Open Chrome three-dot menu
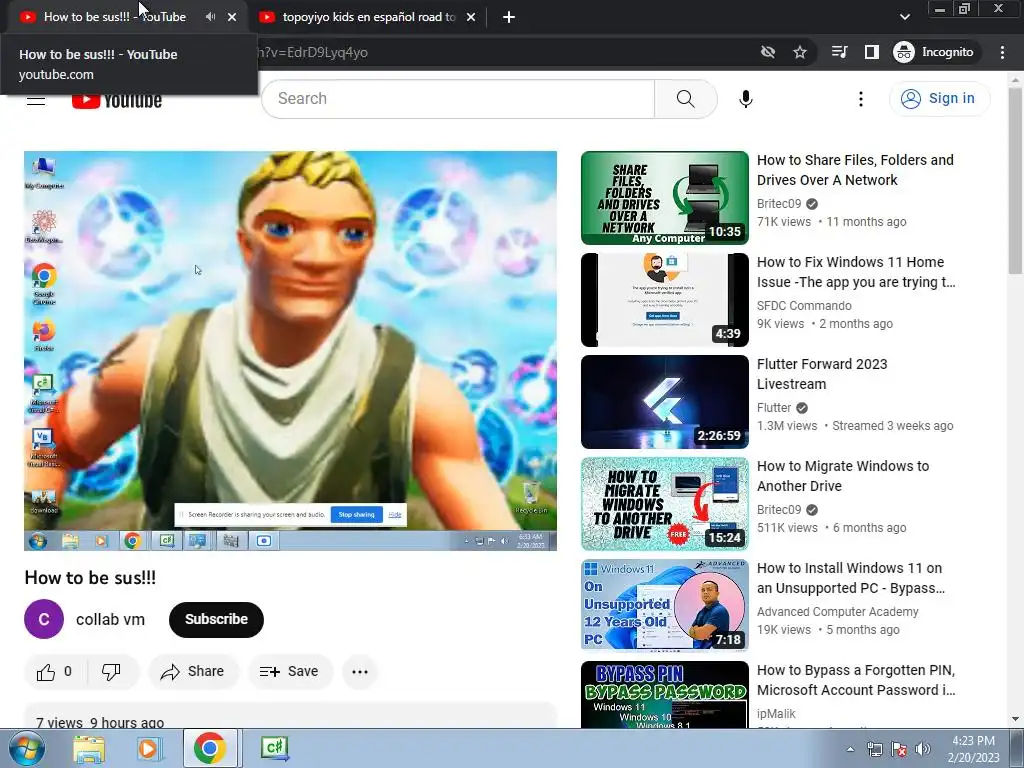Image resolution: width=1024 pixels, height=768 pixels. 1002,52
